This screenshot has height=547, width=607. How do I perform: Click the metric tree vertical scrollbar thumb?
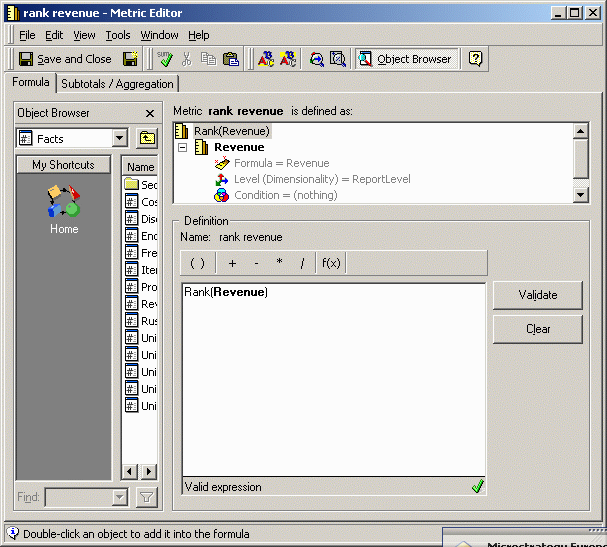pyautogui.click(x=580, y=159)
